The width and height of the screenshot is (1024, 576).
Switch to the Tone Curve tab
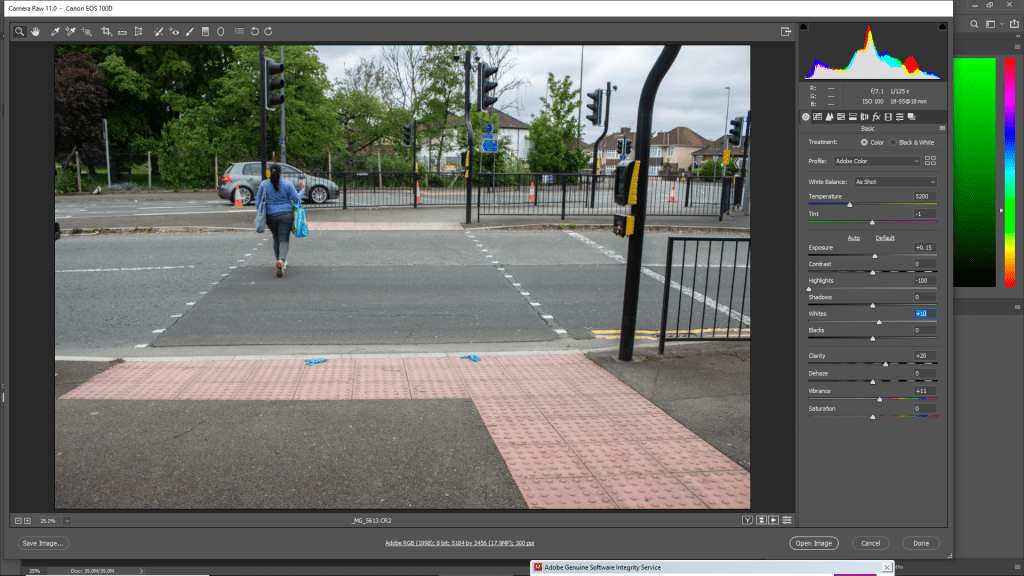[818, 117]
